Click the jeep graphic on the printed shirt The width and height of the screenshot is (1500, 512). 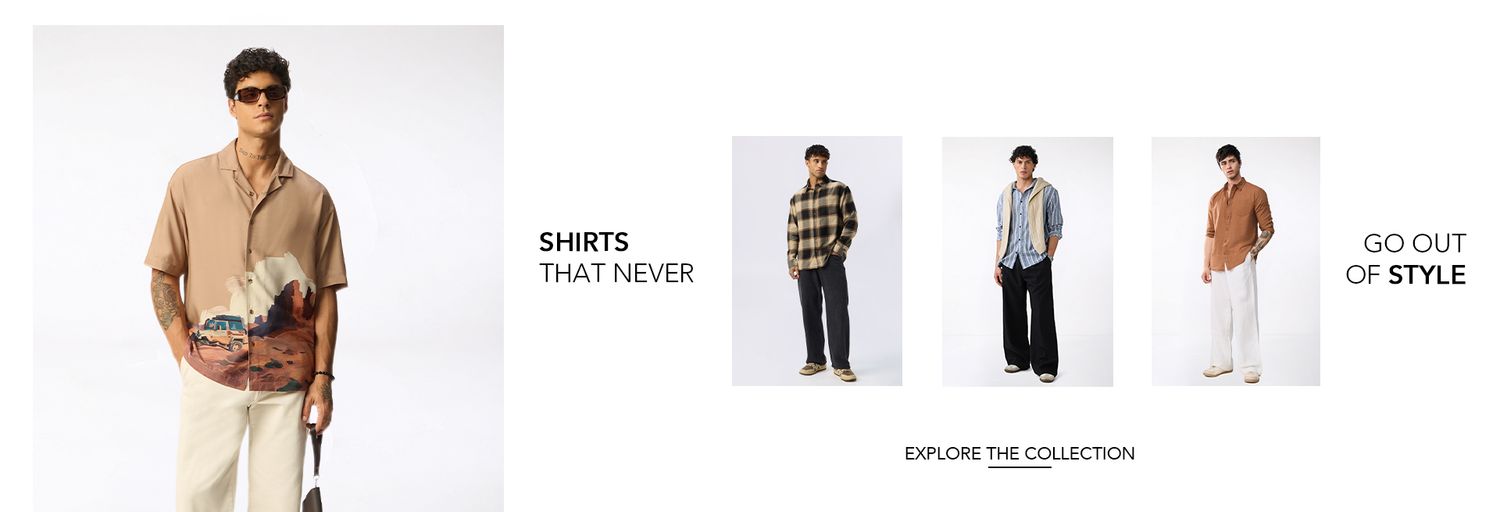[220, 333]
